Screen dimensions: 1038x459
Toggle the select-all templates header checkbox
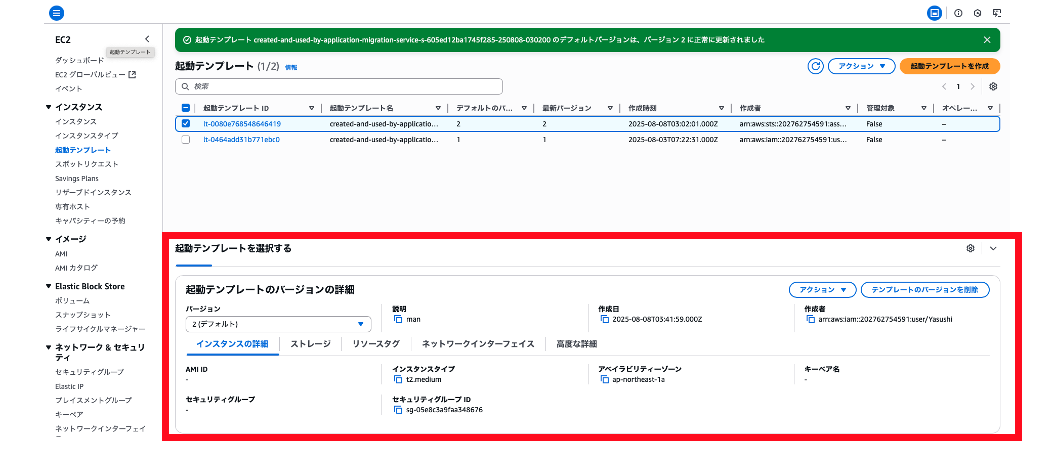[x=186, y=108]
